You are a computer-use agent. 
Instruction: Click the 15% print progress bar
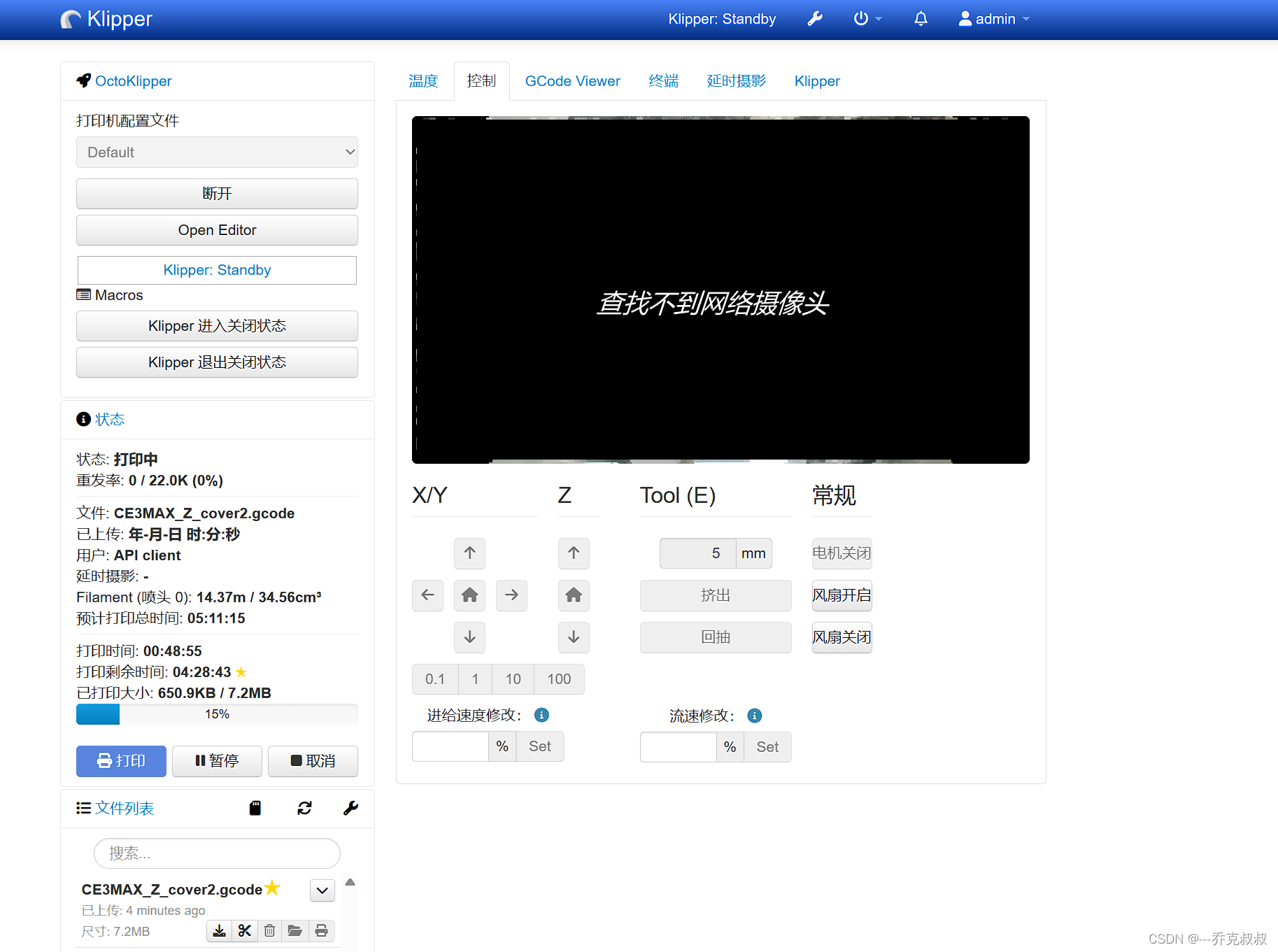click(217, 713)
